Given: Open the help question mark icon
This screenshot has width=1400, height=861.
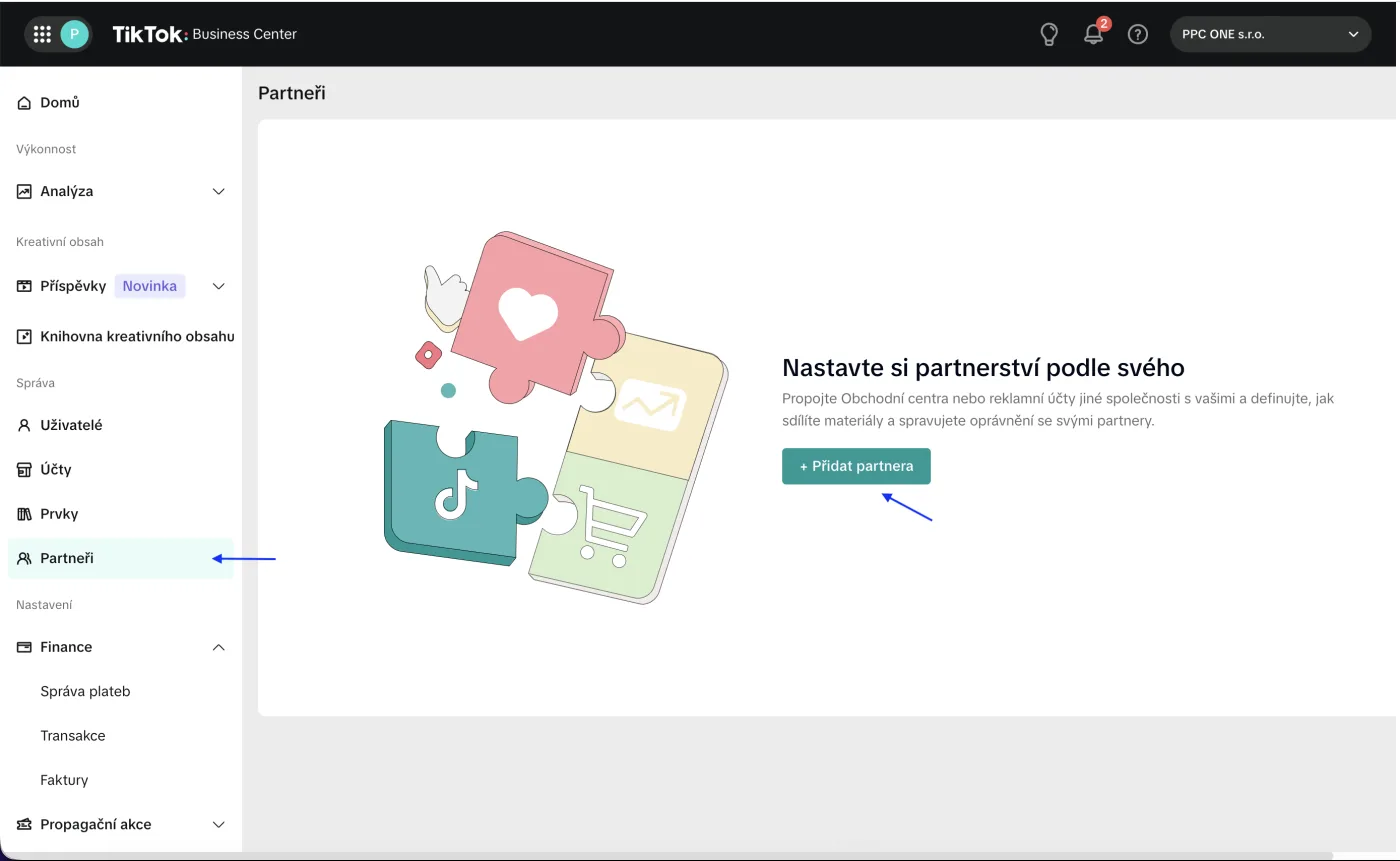Looking at the screenshot, I should [x=1138, y=34].
